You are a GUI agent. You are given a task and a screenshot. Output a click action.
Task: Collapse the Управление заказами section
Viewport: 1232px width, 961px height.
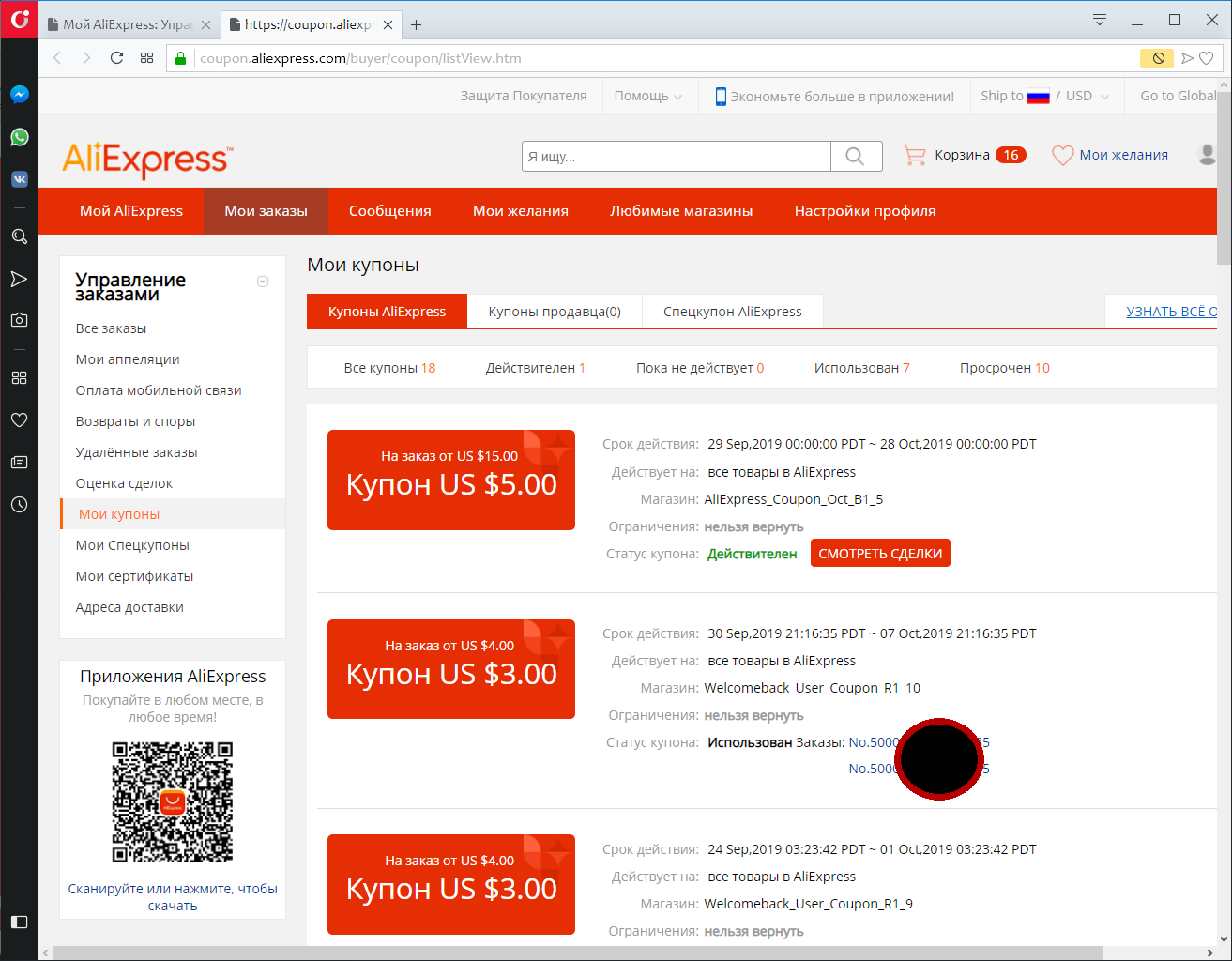click(x=263, y=282)
